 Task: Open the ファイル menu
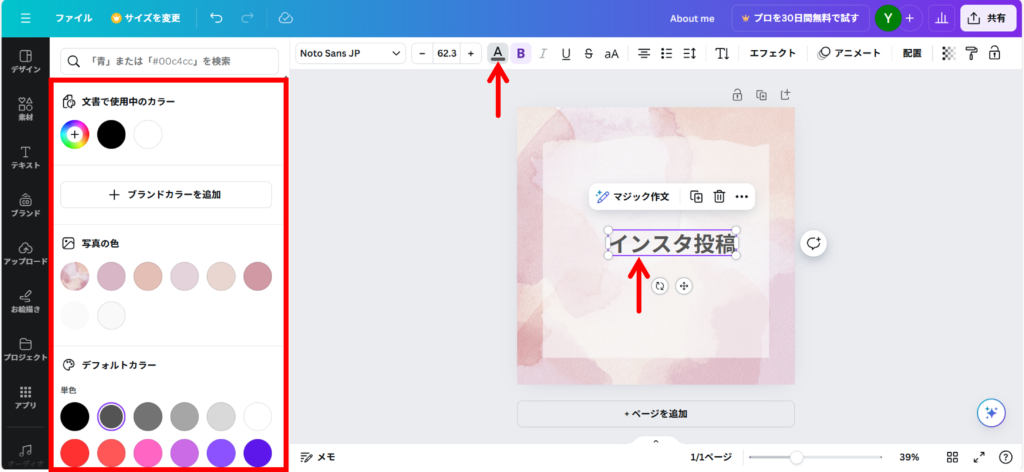tap(74, 18)
